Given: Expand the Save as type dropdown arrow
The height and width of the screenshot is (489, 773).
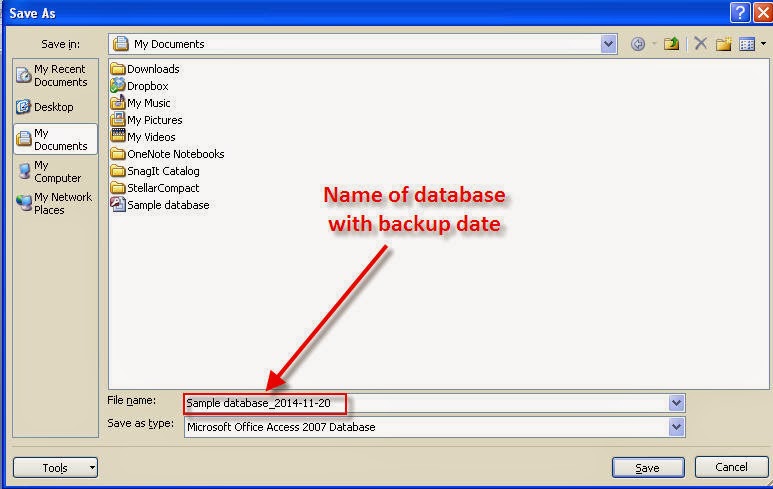Looking at the screenshot, I should tap(676, 427).
